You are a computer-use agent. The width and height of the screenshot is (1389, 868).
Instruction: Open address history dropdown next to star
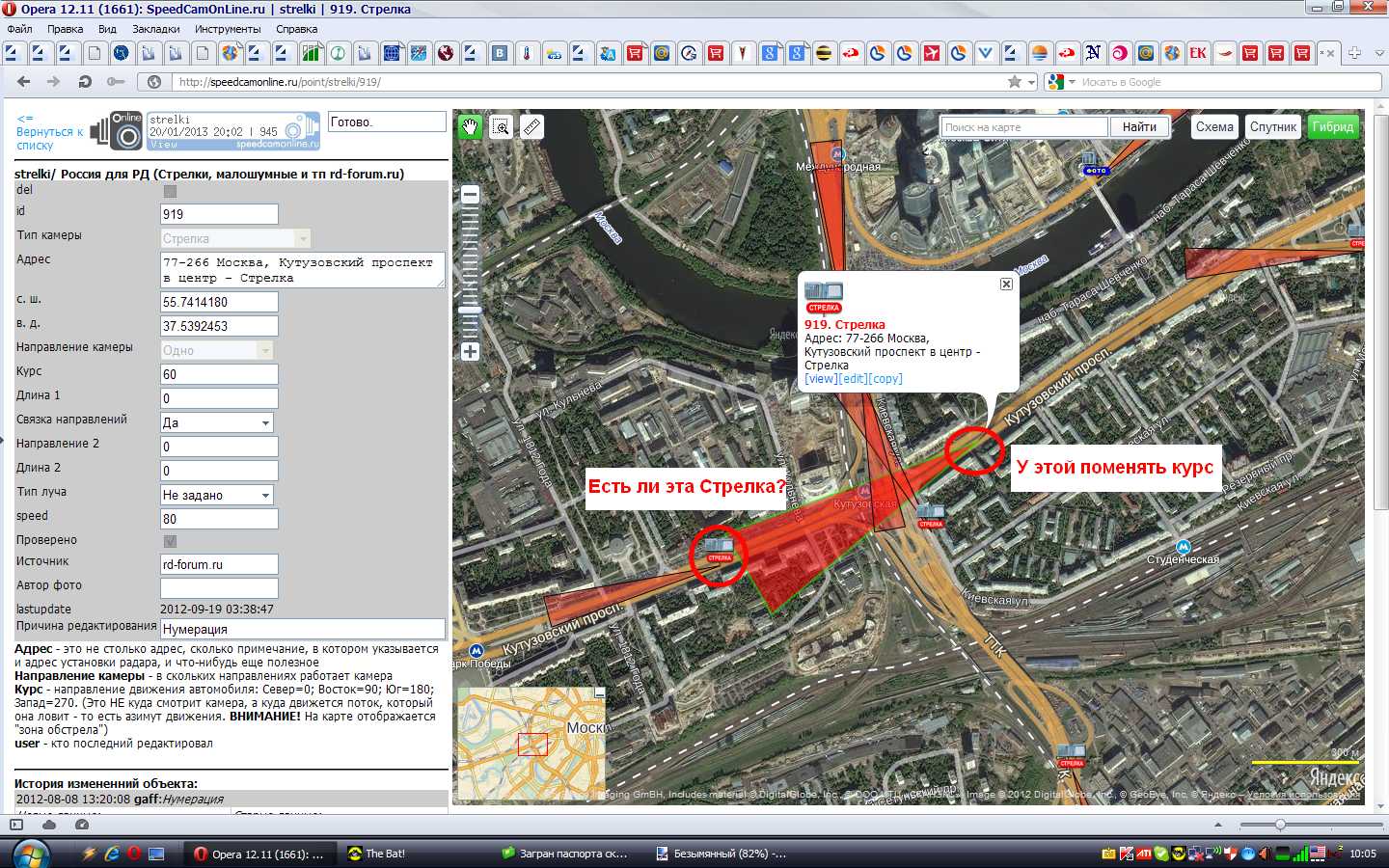[x=1031, y=82]
